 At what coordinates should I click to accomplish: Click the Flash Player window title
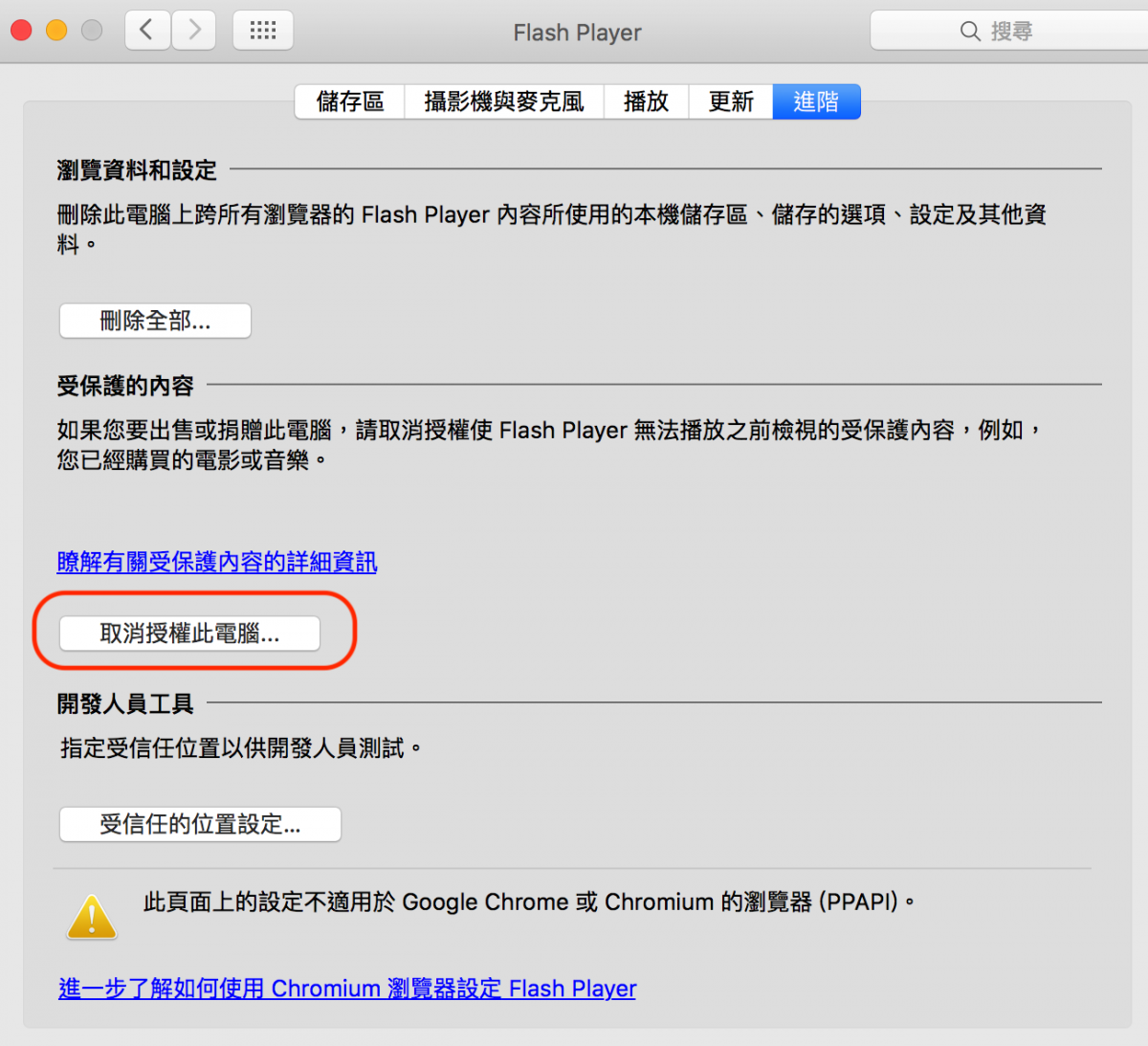point(577,33)
